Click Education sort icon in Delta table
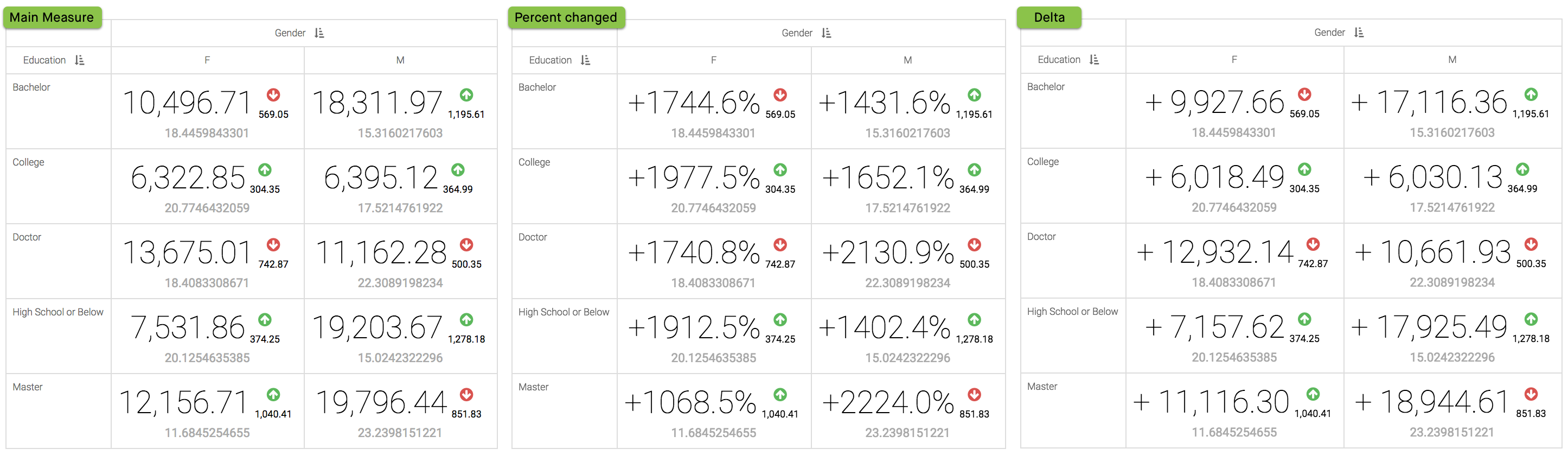Viewport: 1568px width, 455px height. [1094, 60]
